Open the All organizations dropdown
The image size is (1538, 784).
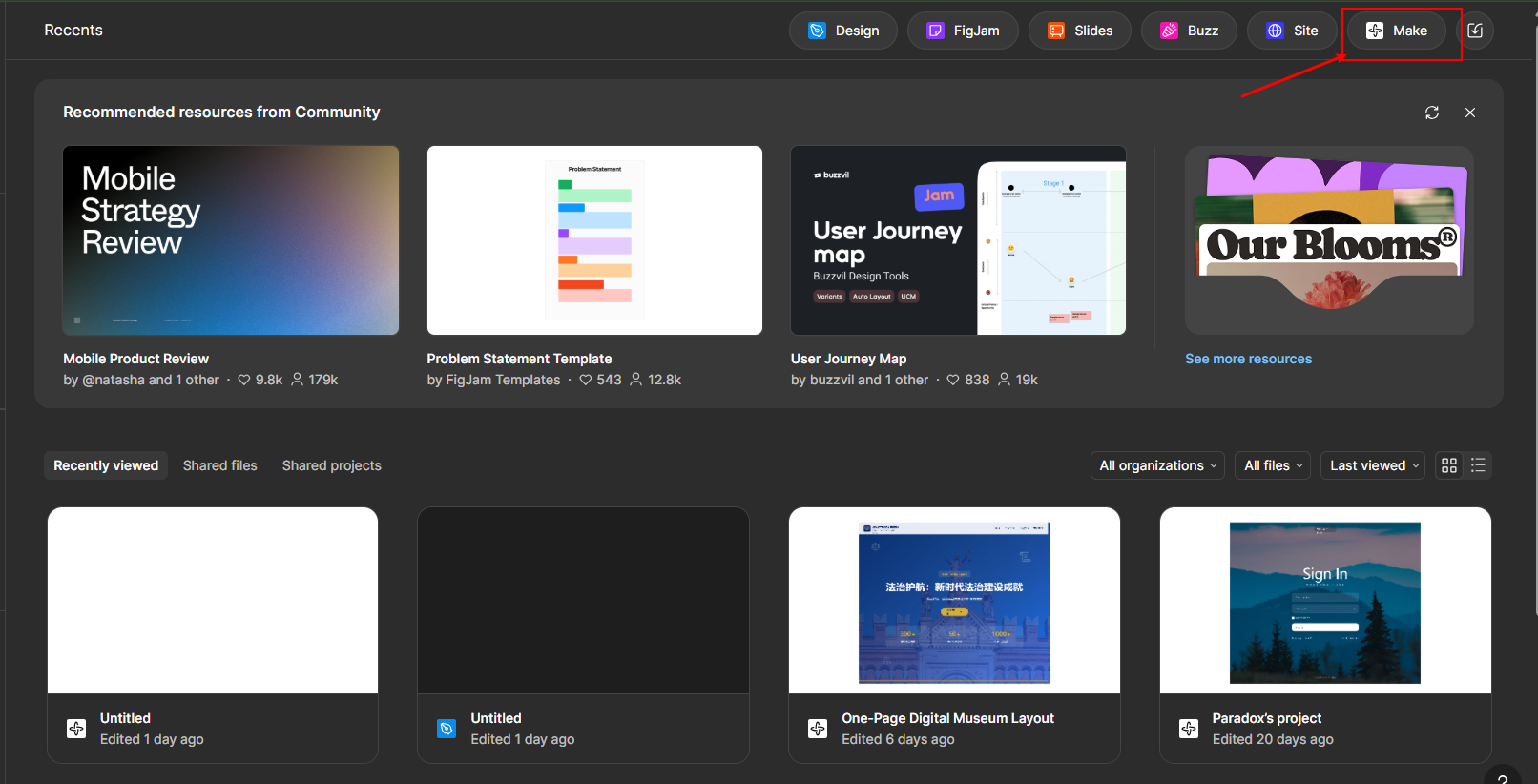1157,465
